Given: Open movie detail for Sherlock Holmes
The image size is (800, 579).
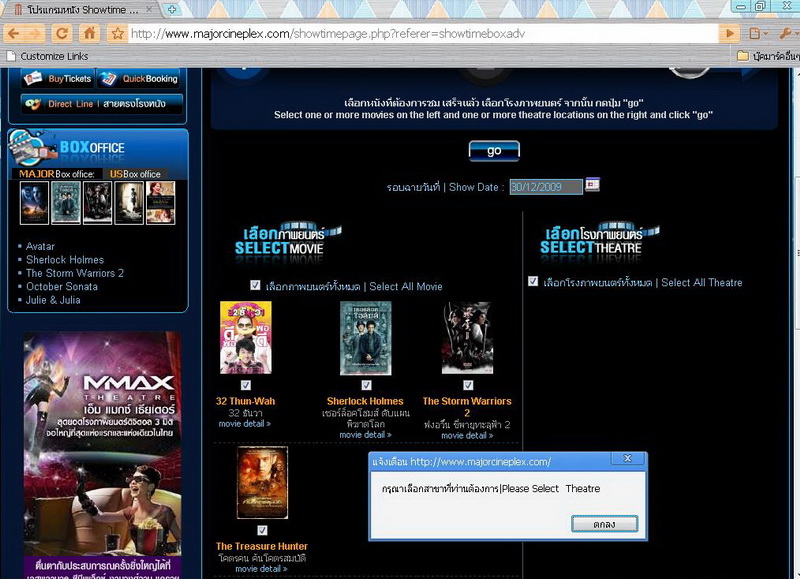Looking at the screenshot, I should [x=366, y=435].
